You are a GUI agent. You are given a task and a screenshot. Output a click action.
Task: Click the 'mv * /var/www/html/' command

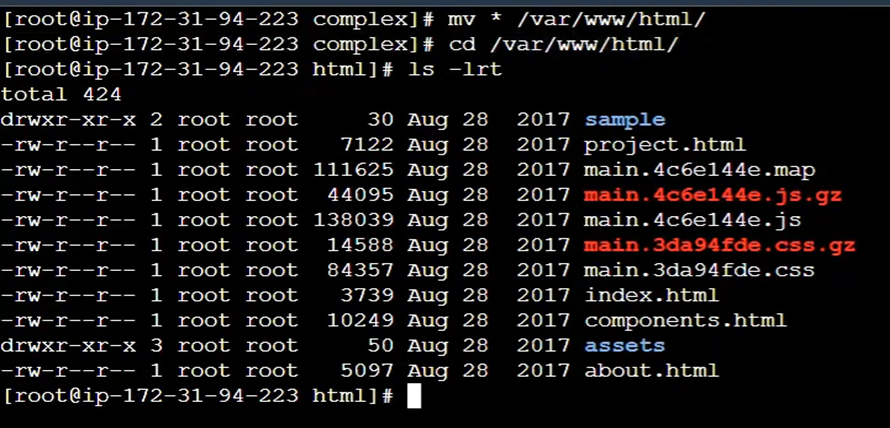click(x=576, y=20)
